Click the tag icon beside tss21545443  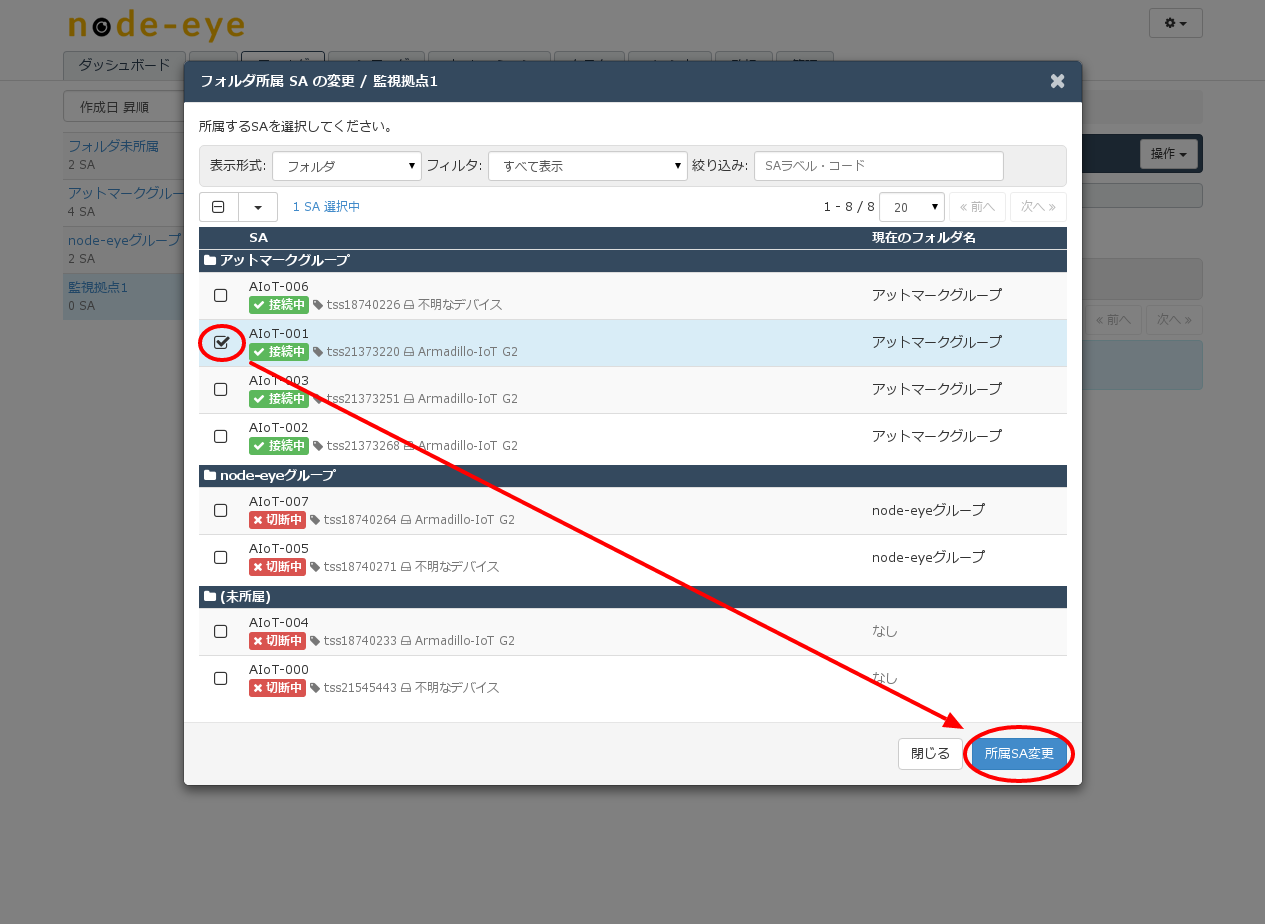pyautogui.click(x=315, y=688)
